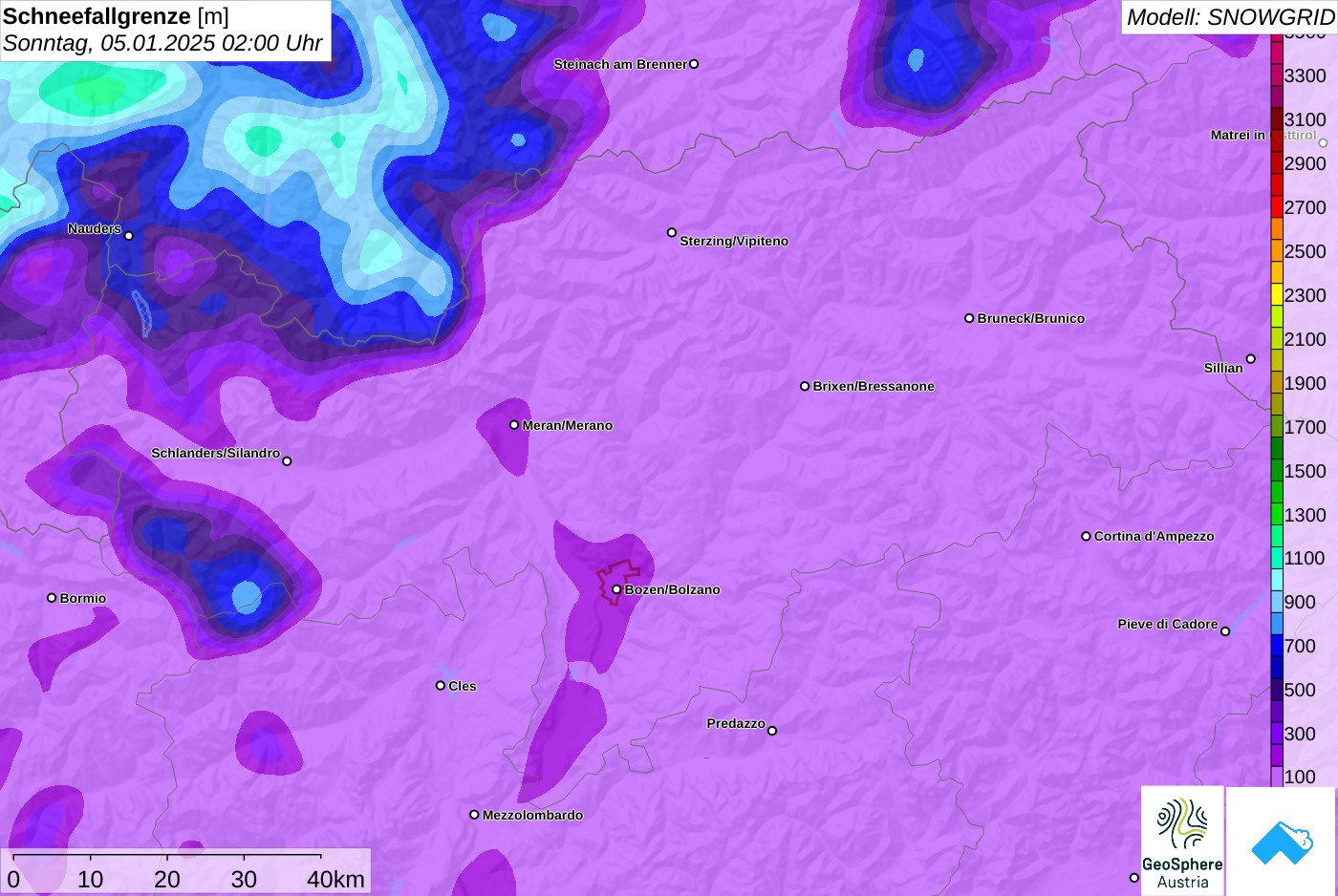Click the legend value '2500'
This screenshot has width=1338, height=896.
(x=1305, y=251)
